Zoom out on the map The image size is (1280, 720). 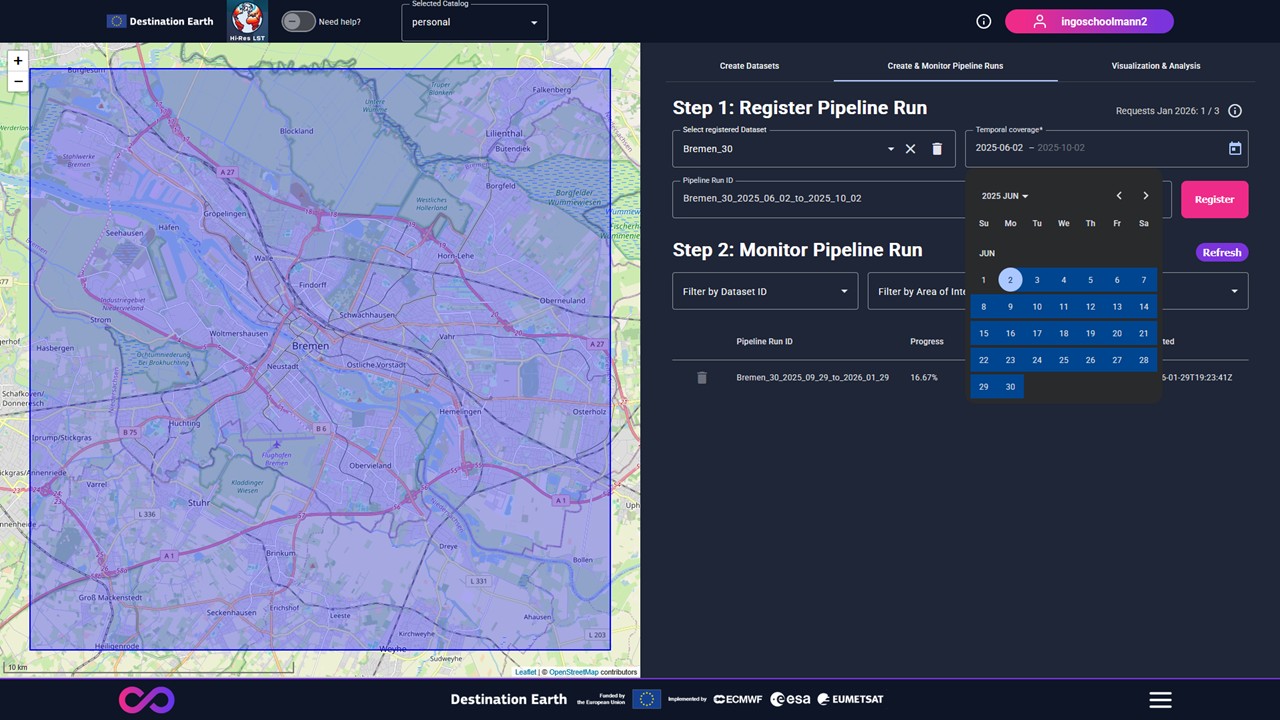coord(17,82)
